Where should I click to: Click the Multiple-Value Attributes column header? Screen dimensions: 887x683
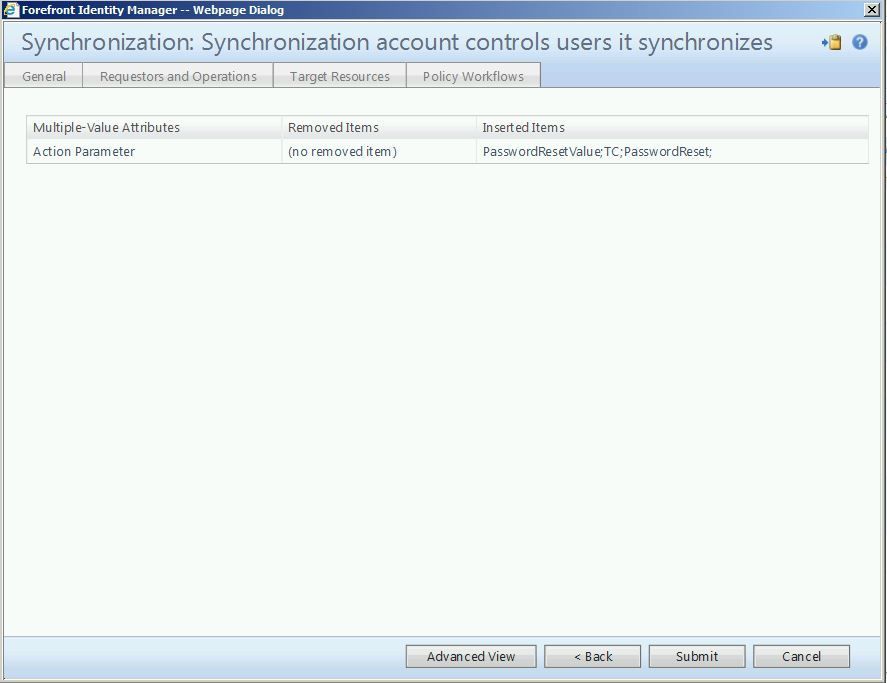coord(154,127)
